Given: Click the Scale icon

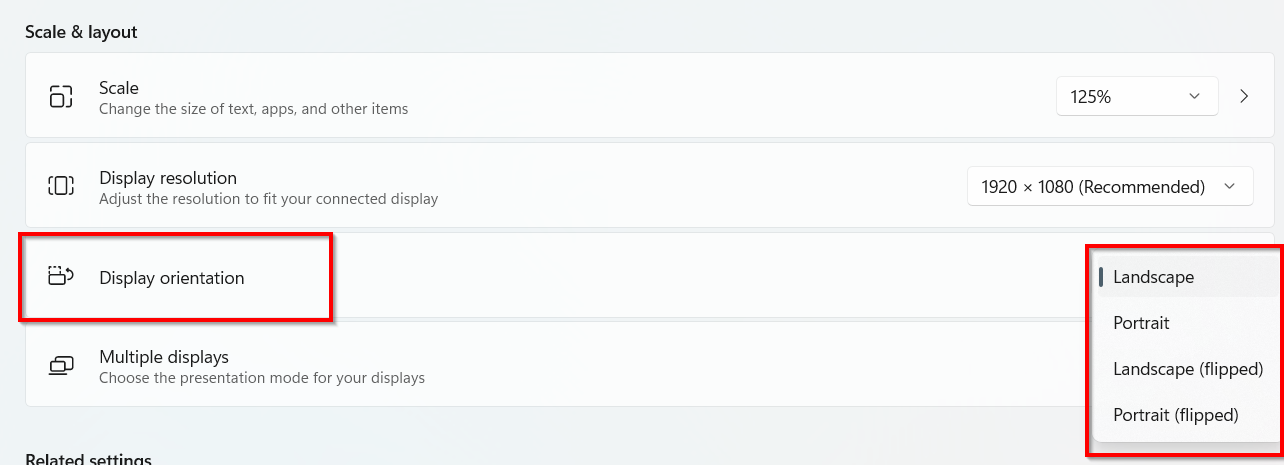Looking at the screenshot, I should point(61,97).
